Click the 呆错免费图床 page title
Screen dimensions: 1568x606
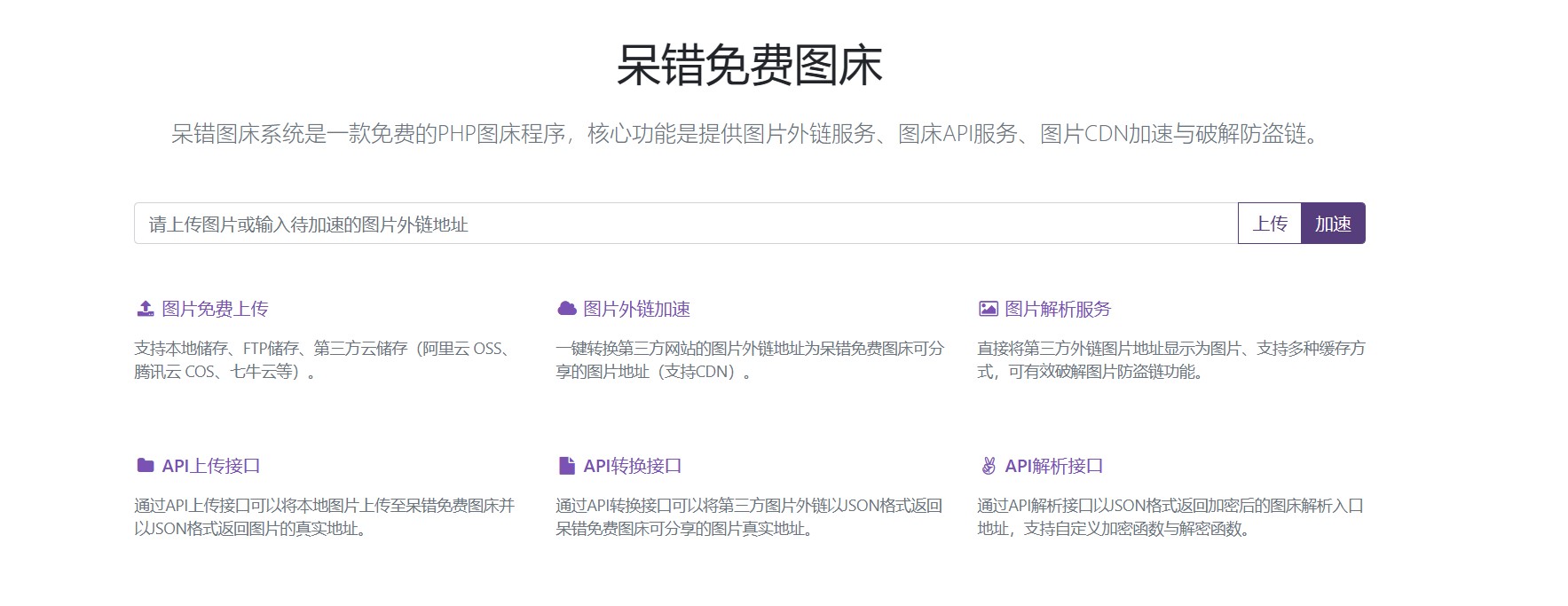pyautogui.click(x=749, y=65)
